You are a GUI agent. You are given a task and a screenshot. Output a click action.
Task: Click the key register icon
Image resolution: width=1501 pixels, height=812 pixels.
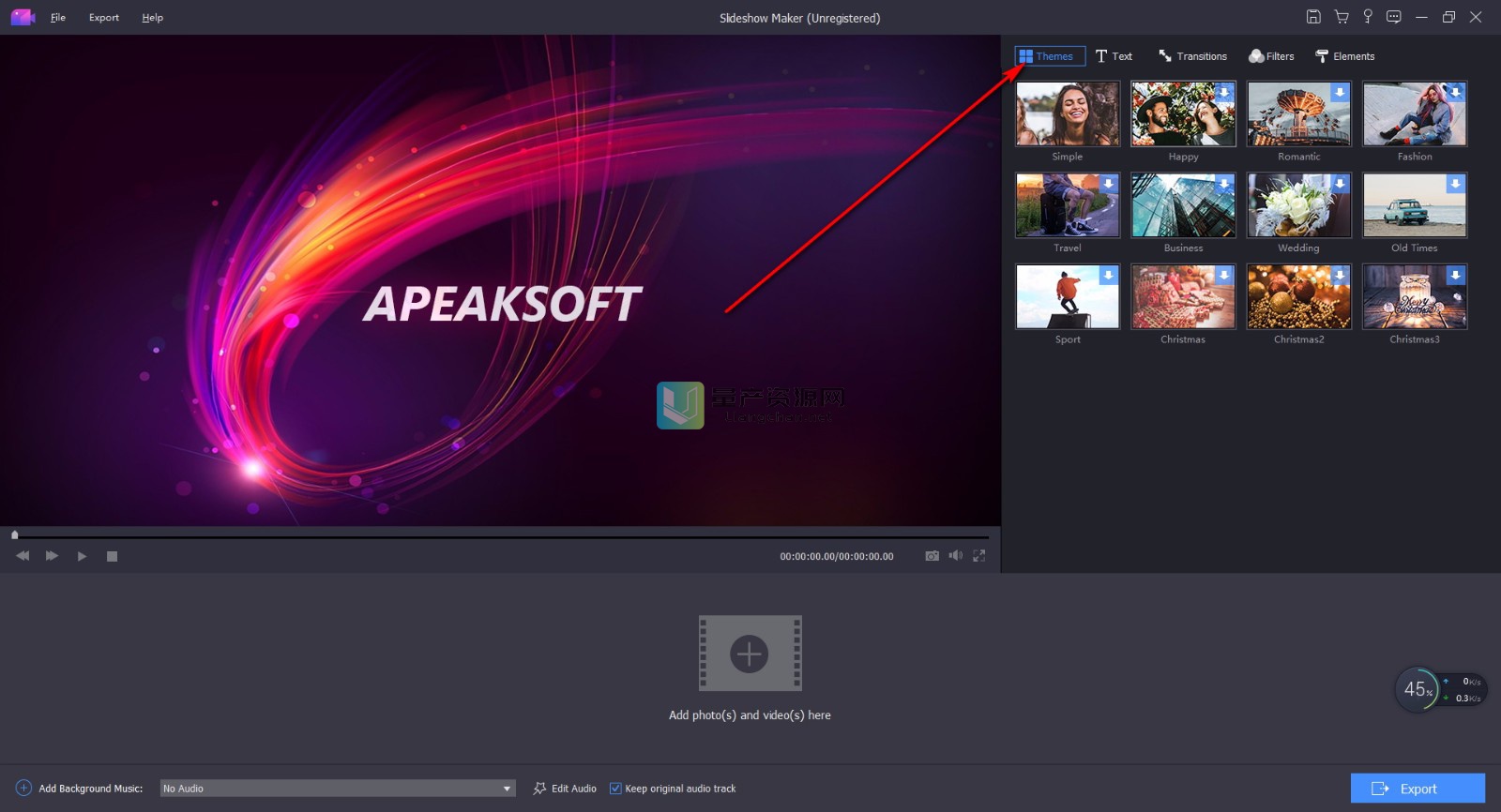point(1368,17)
